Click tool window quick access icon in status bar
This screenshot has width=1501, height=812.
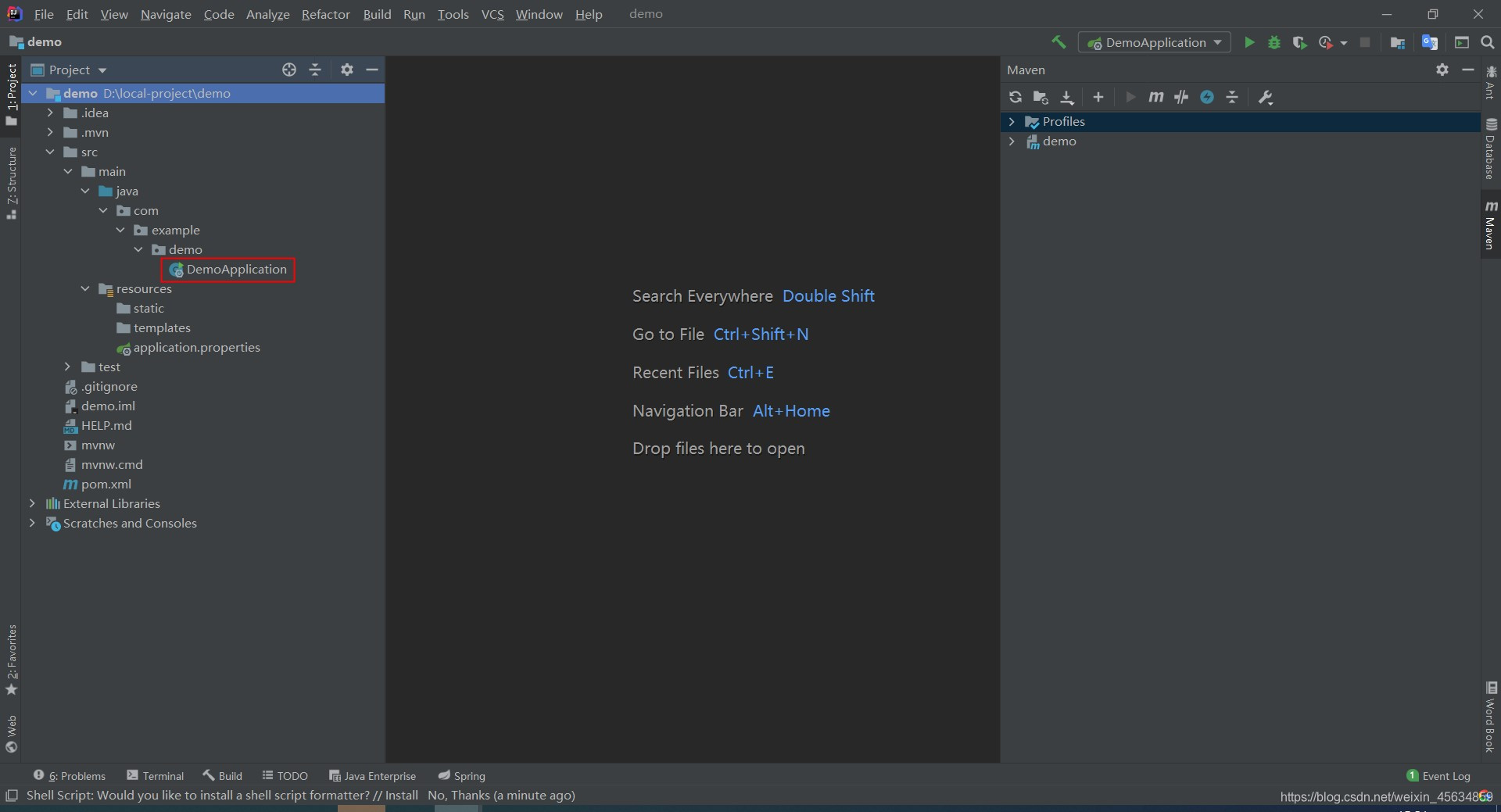(x=11, y=795)
